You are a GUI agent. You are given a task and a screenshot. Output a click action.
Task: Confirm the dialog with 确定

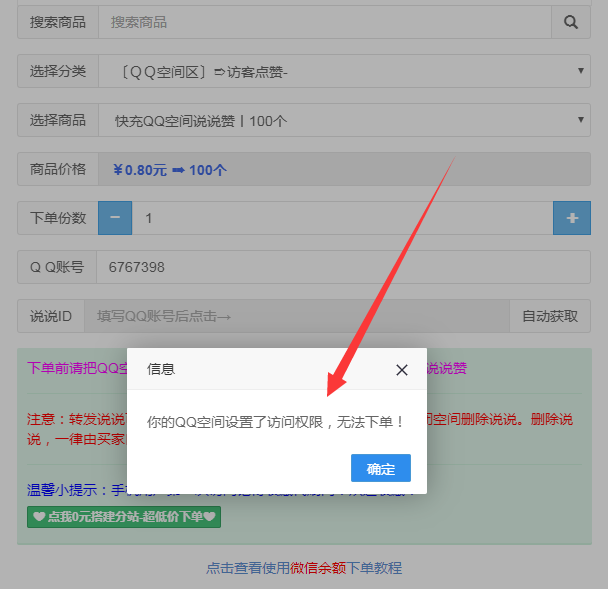(381, 469)
